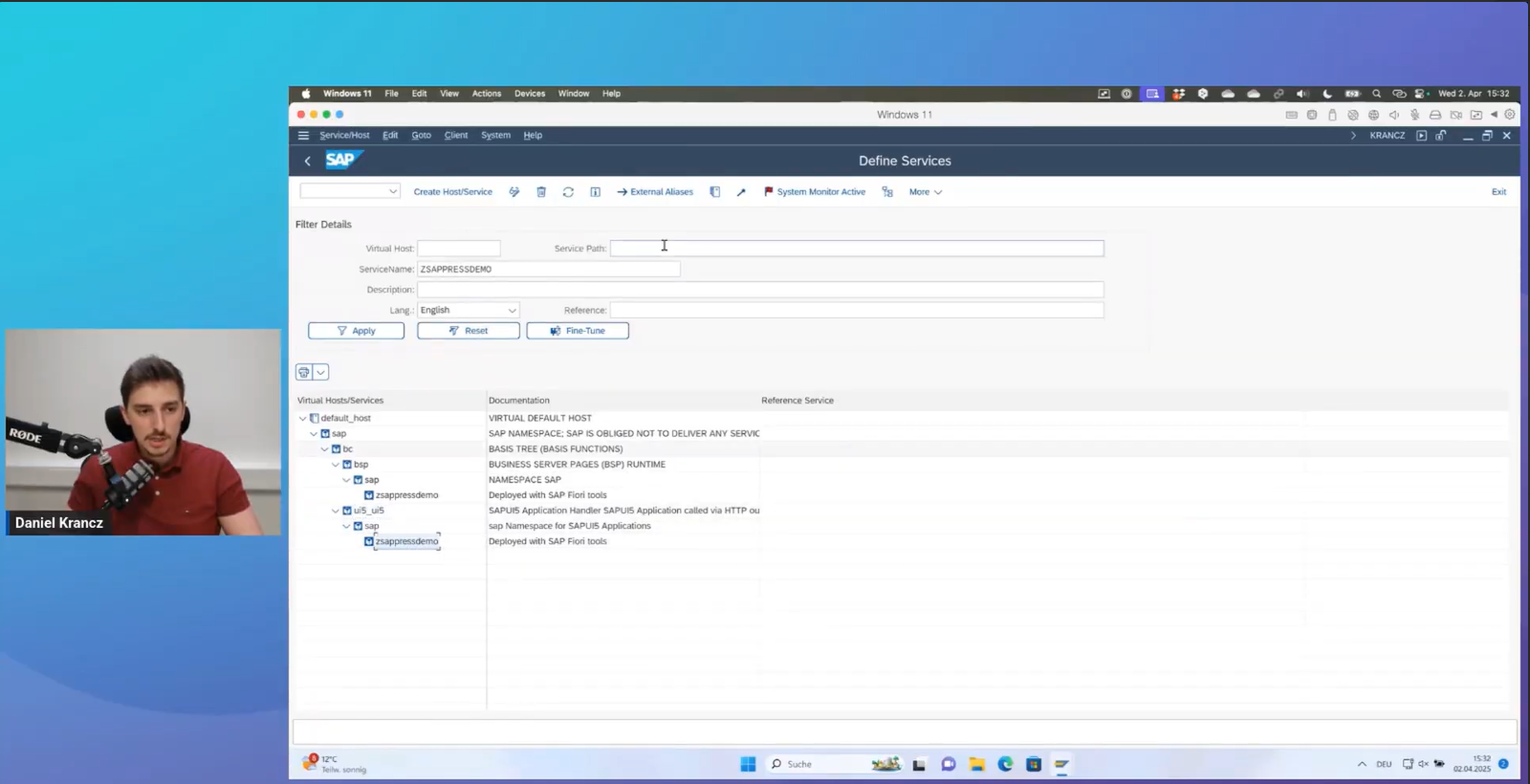1530x784 pixels.
Task: Click the ServiceName field containing ZSAPPRESSDEMO
Action: [x=549, y=270]
